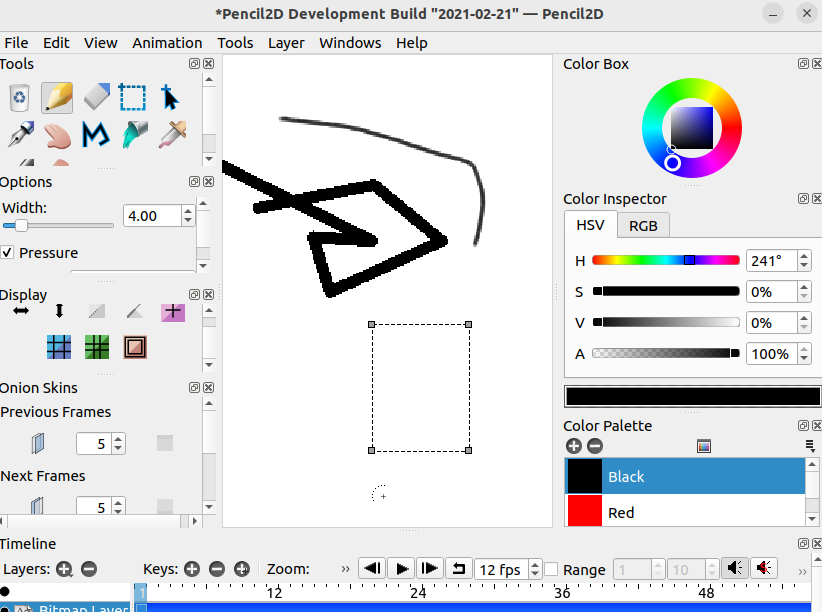Viewport: 822px width, 612px height.
Task: Select the Red palette color
Action: click(x=685, y=512)
